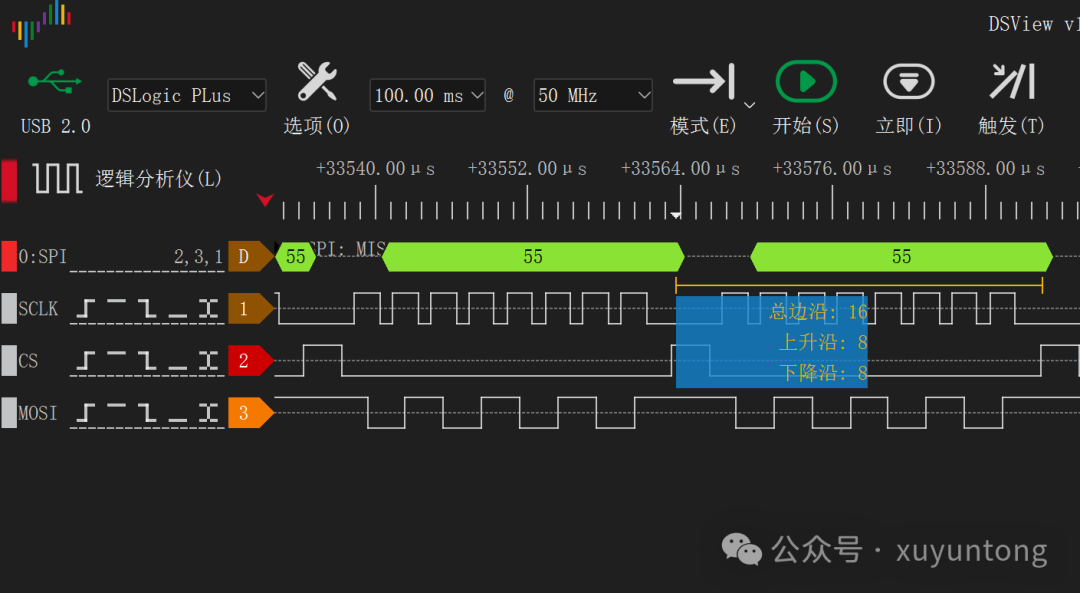Set MOSI either edge trigger
Image resolution: width=1080 pixels, height=593 pixels.
[x=208, y=413]
